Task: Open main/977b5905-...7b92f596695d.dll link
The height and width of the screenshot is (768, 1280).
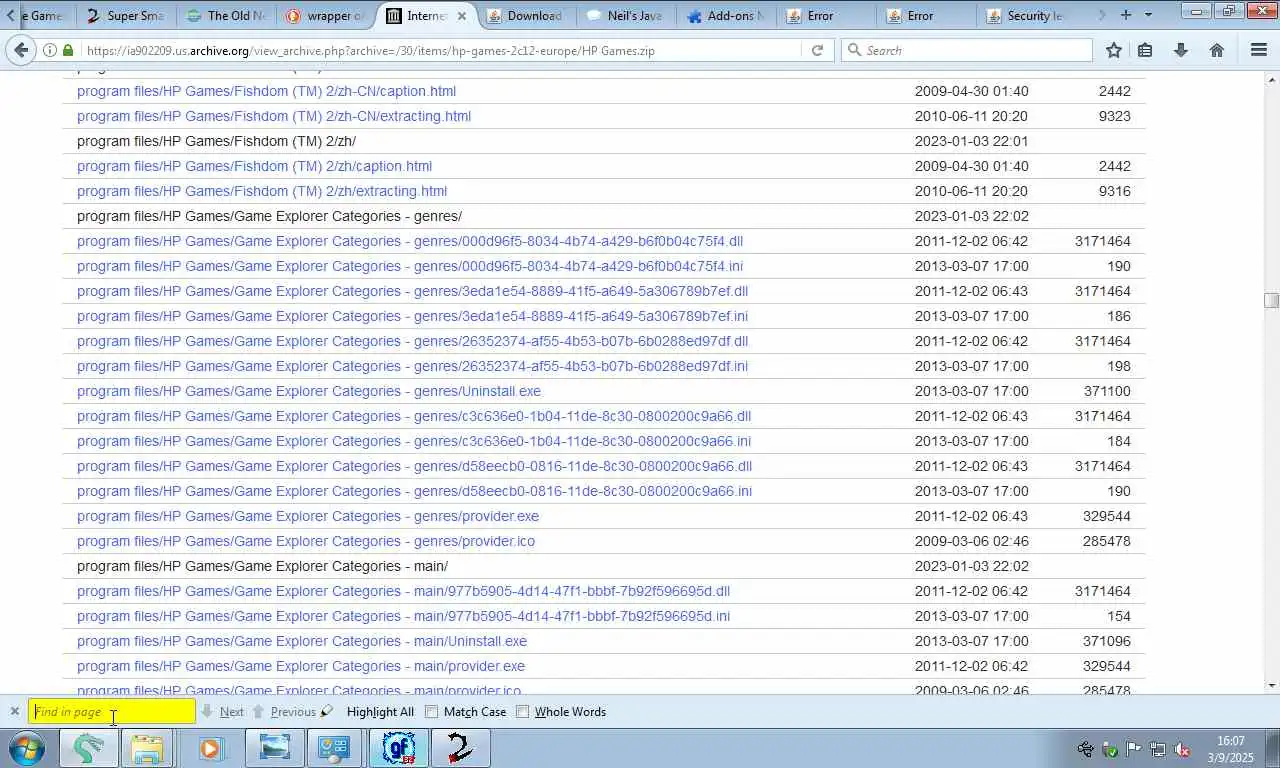Action: 403,591
